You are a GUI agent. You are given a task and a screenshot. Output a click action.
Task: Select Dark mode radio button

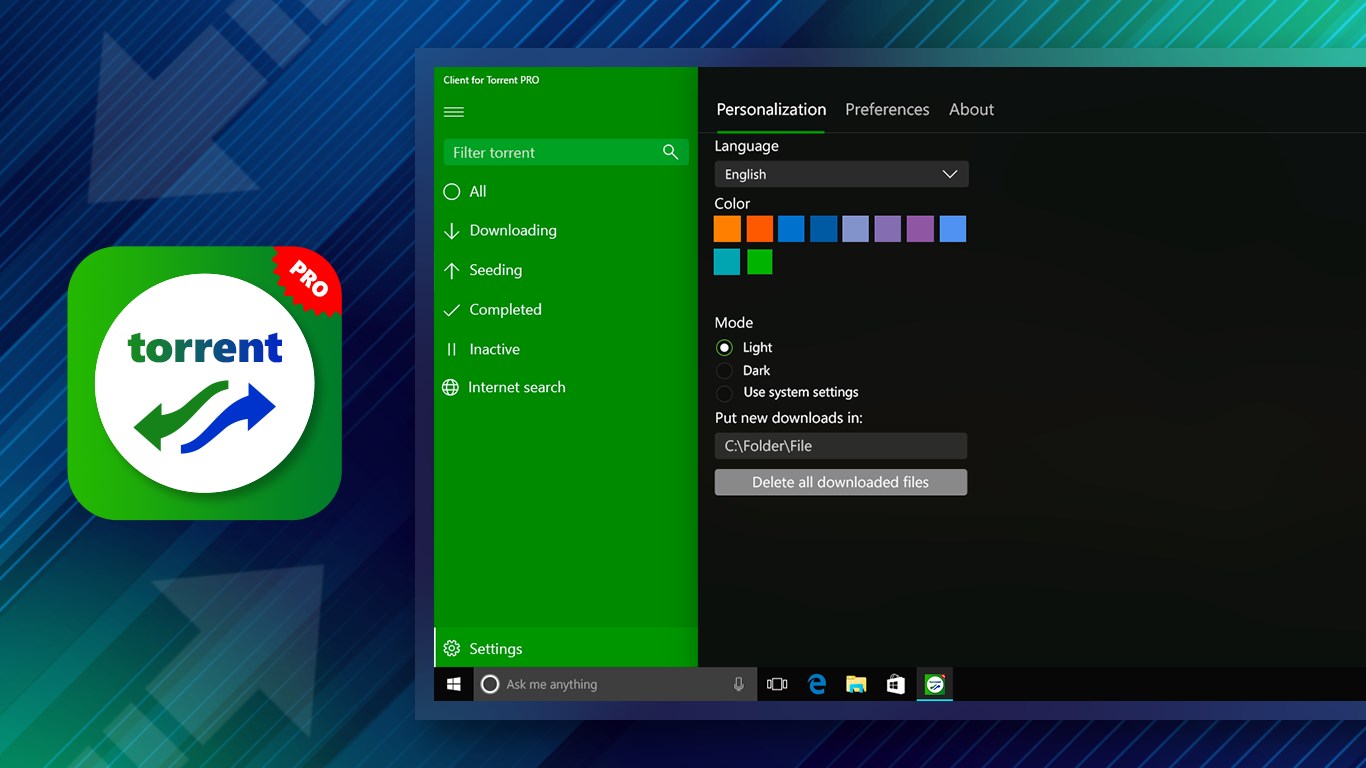pyautogui.click(x=724, y=371)
